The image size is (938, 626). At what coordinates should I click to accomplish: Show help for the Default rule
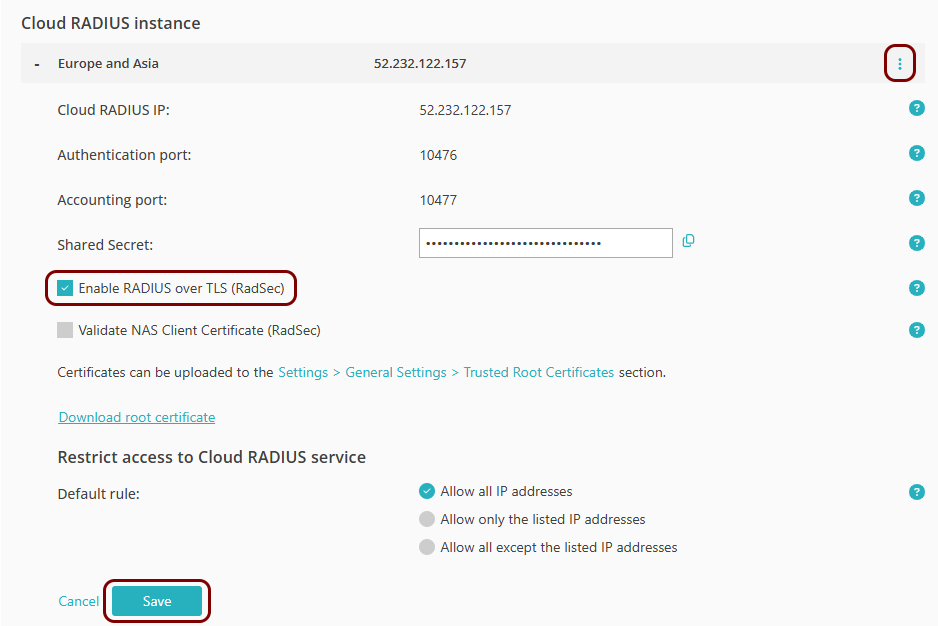click(916, 492)
